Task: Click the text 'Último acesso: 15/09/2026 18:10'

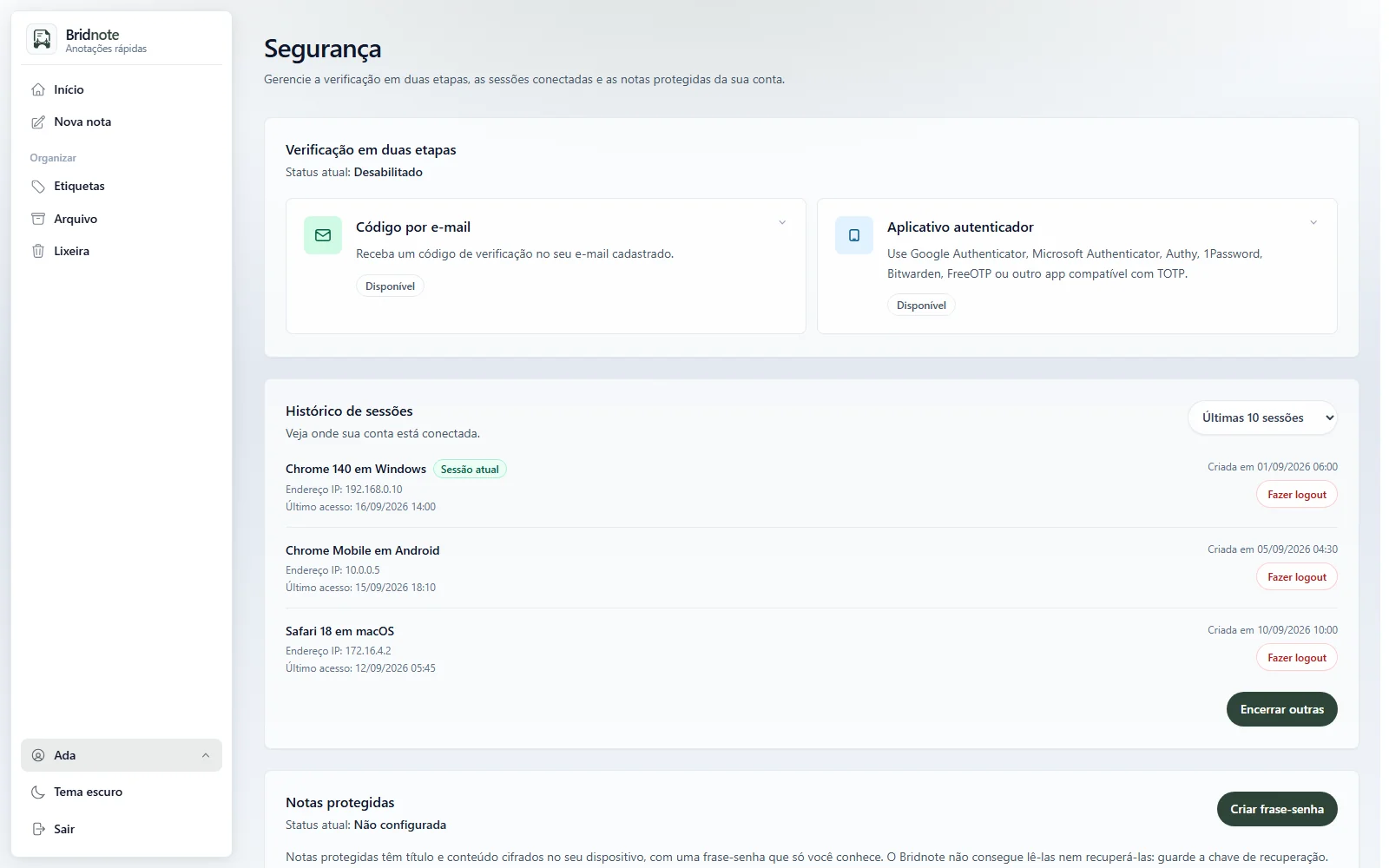Action: tap(360, 588)
